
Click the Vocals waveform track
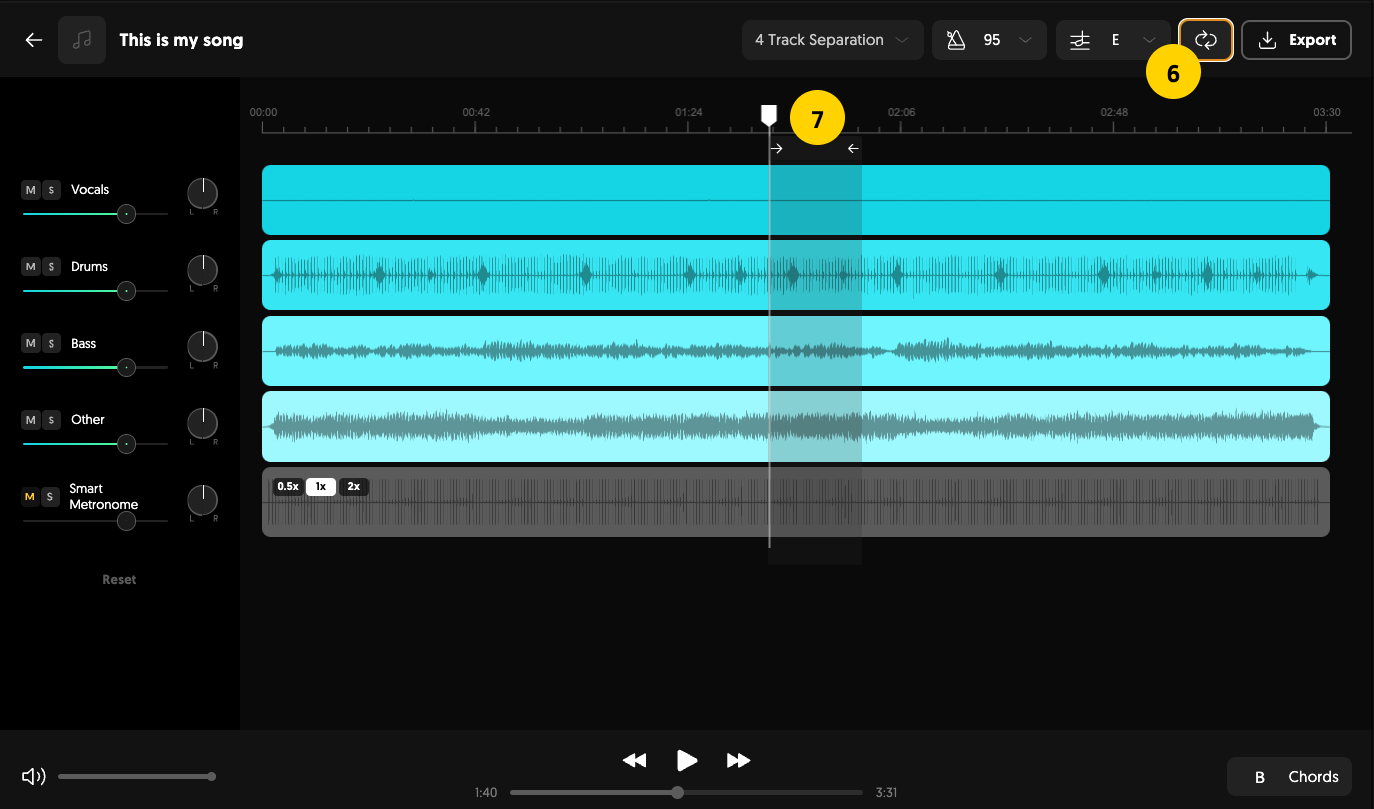tap(796, 200)
